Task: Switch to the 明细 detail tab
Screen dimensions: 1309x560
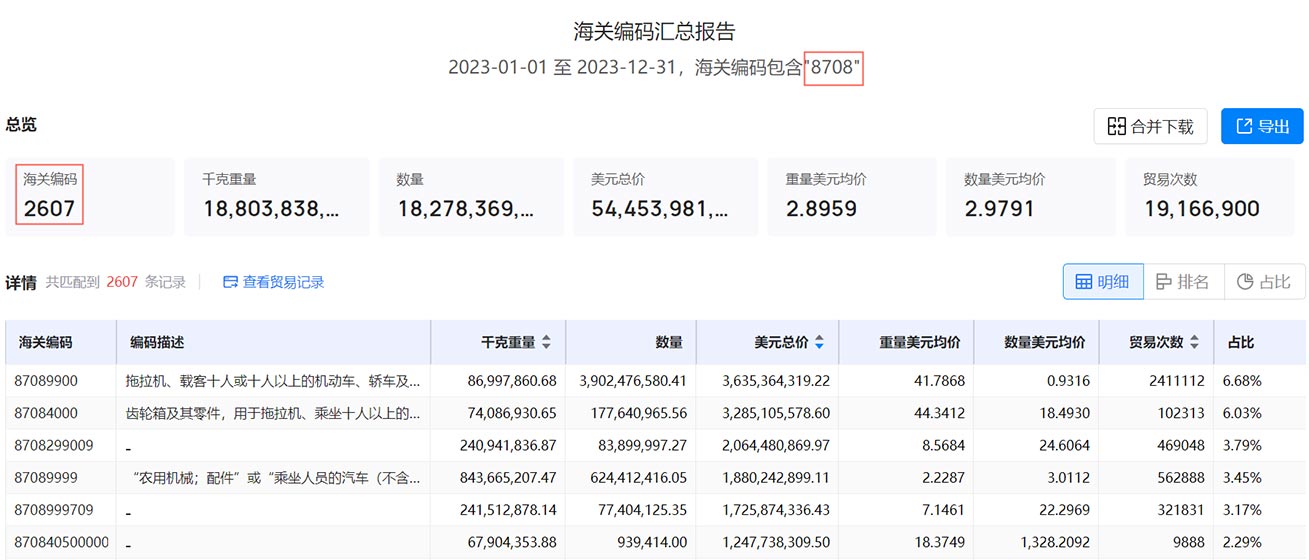Action: coord(1102,282)
